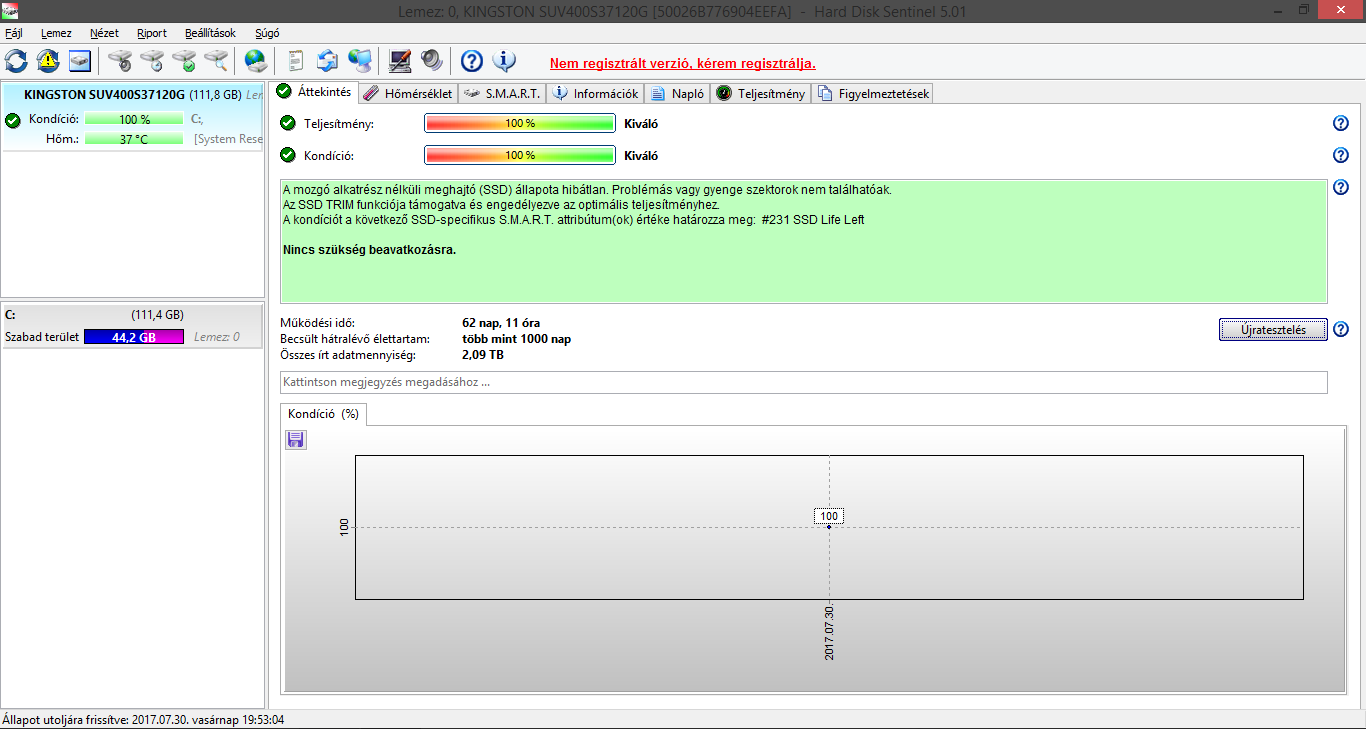Click the disk with green checkmark icon
The height and width of the screenshot is (729, 1366).
pos(184,61)
